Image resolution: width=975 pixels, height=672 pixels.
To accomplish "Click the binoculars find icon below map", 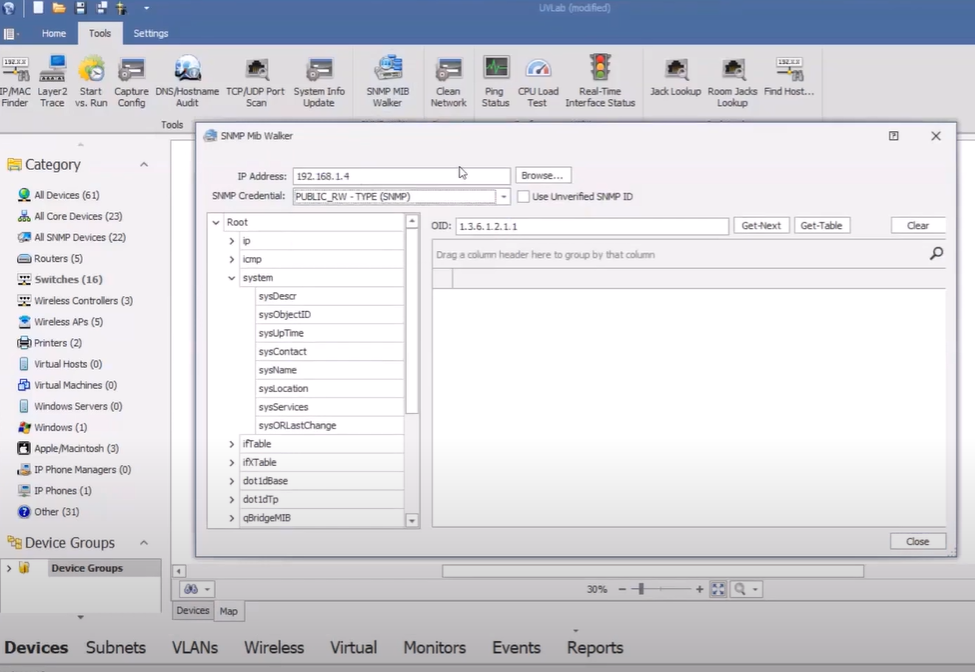I will coord(191,589).
